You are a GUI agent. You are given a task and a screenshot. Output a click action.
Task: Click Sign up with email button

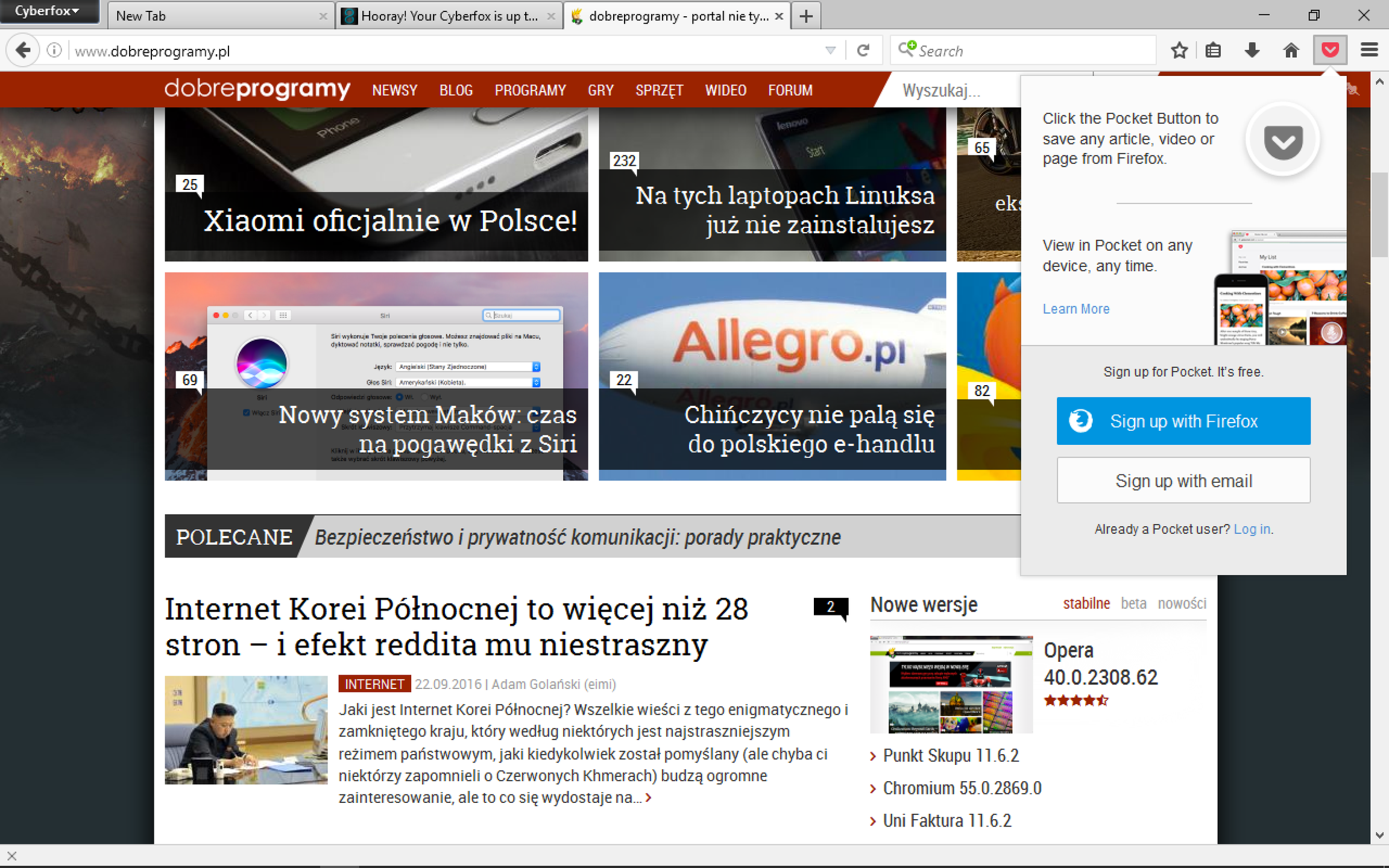[x=1183, y=480]
